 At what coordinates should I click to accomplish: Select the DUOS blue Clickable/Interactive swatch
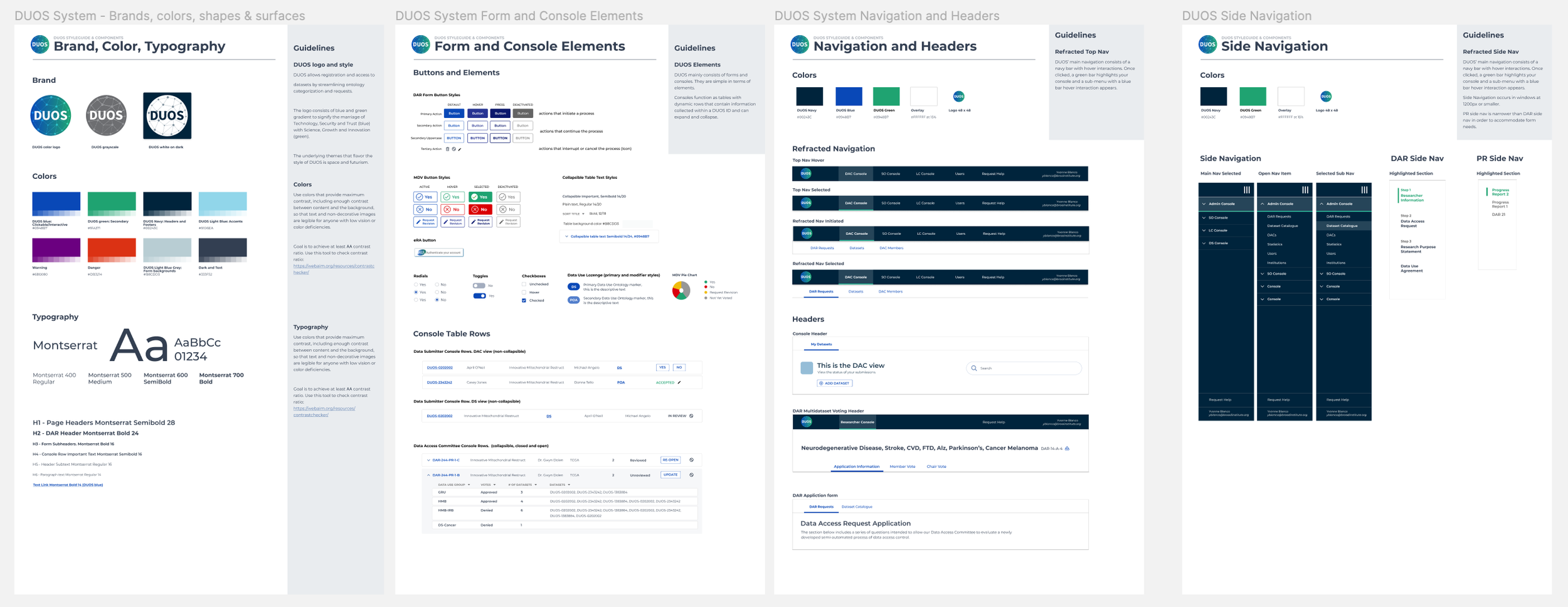pyautogui.click(x=56, y=204)
